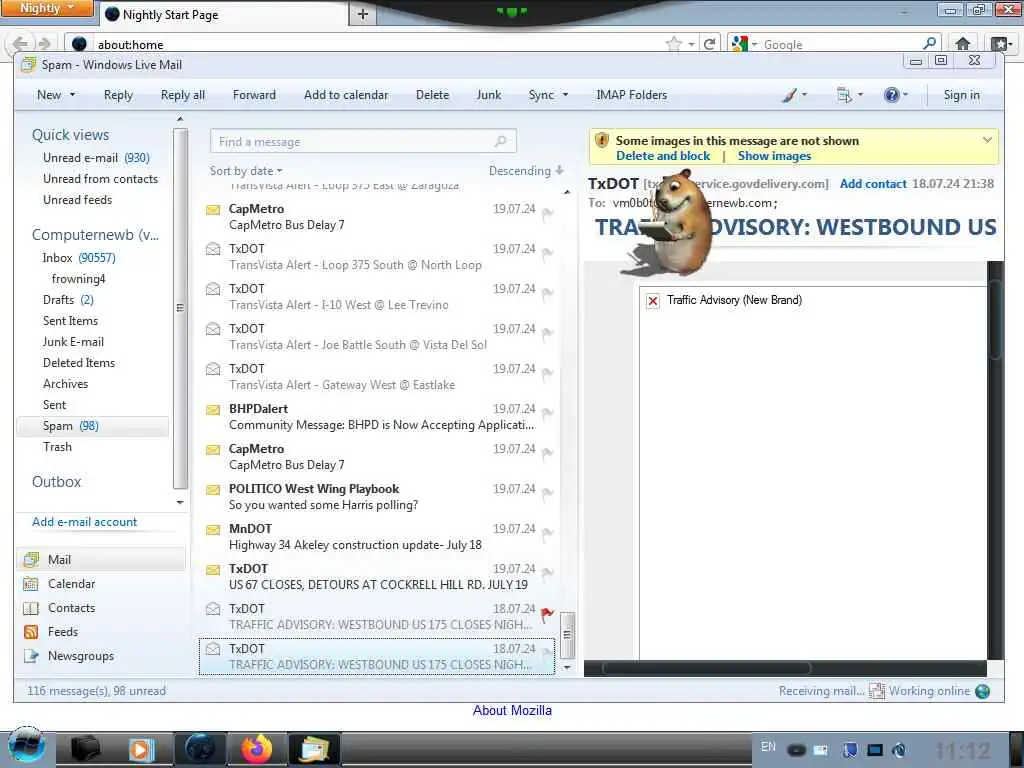Screen dimensions: 1024x768
Task: Click the volume speaker tray icon
Action: click(x=899, y=750)
